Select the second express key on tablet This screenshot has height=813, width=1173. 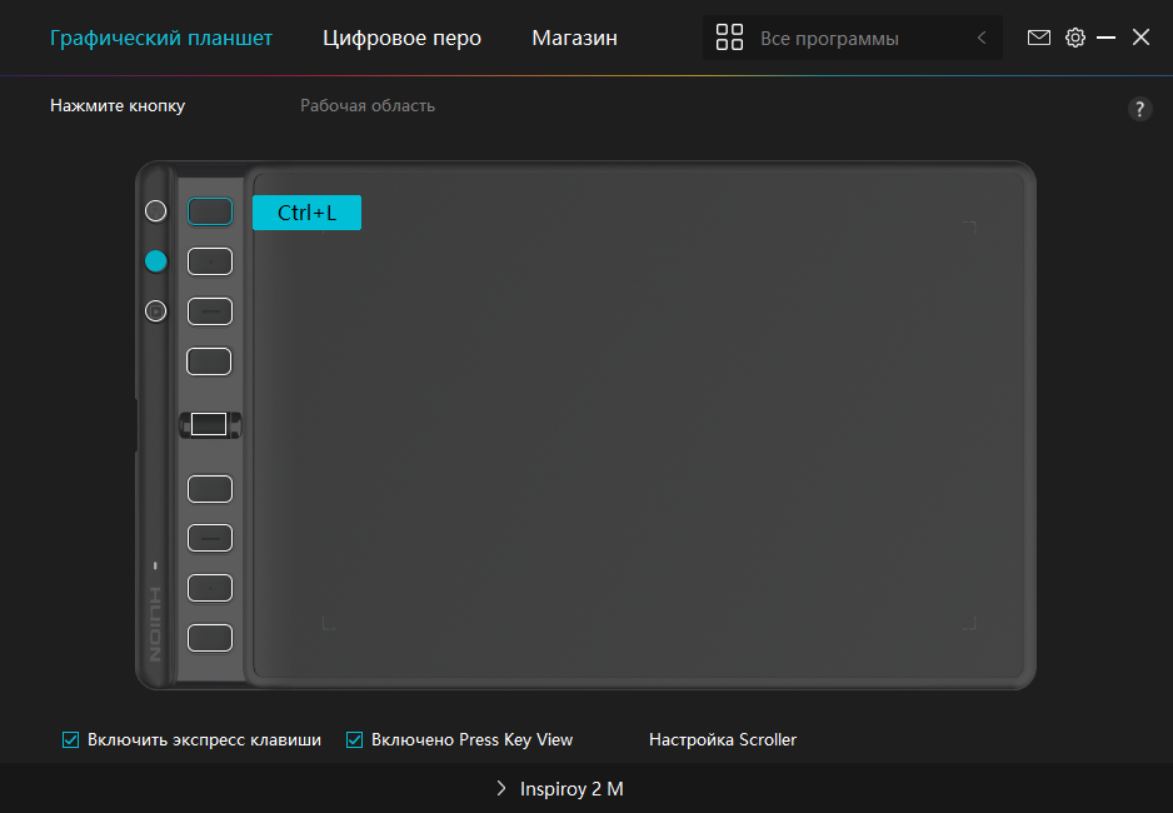pyautogui.click(x=210, y=262)
